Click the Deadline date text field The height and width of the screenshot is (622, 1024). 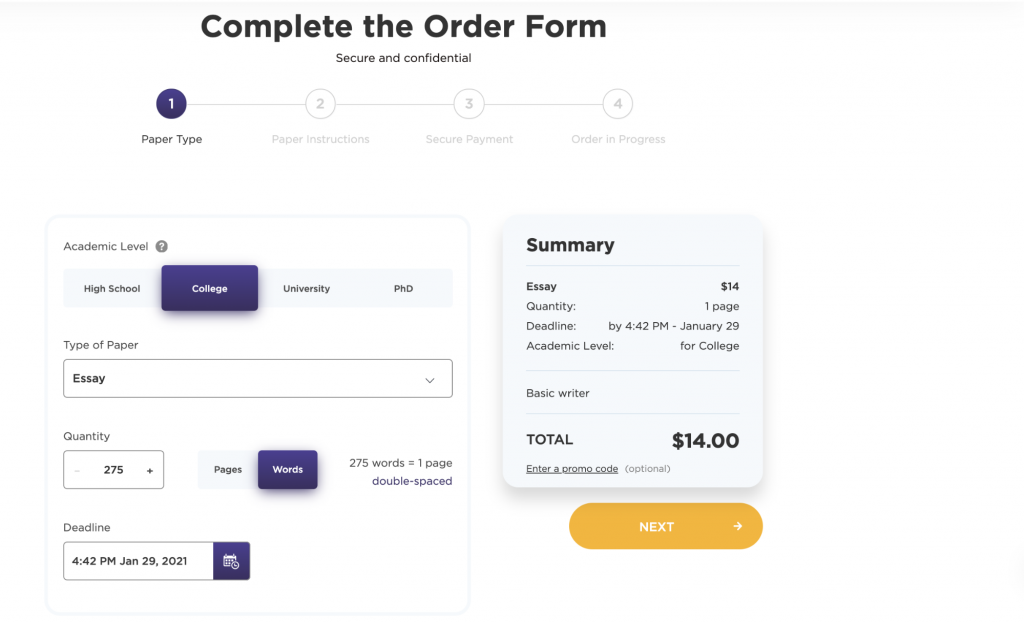pos(138,561)
